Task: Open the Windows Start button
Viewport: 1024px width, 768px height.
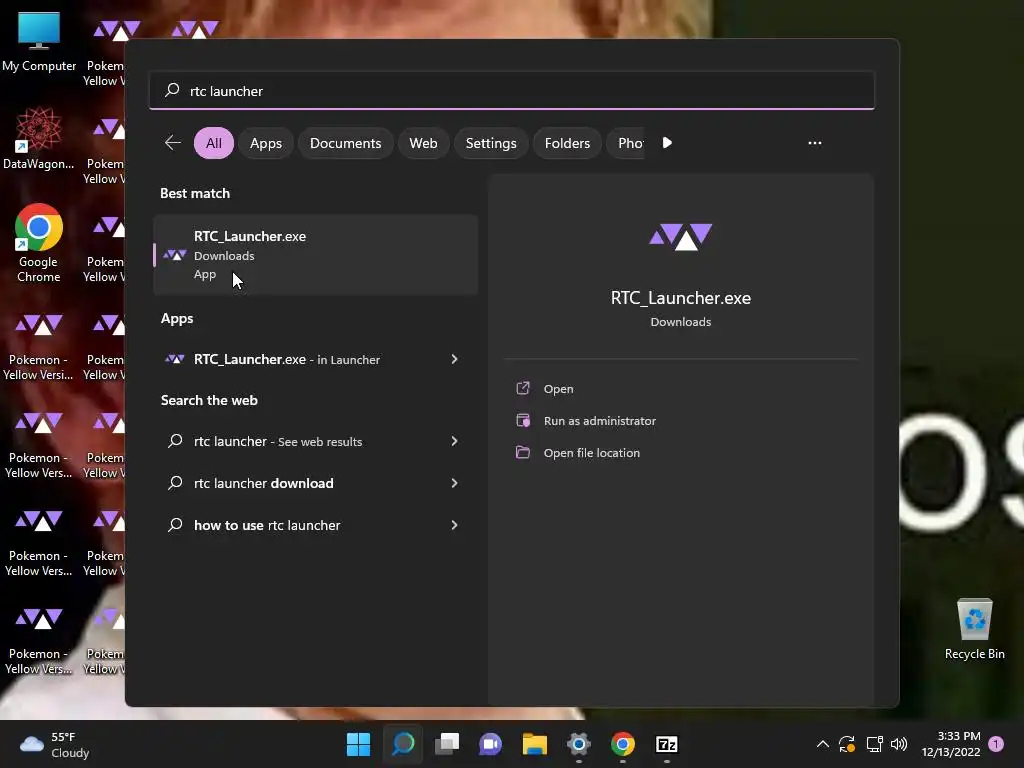Action: 359,744
